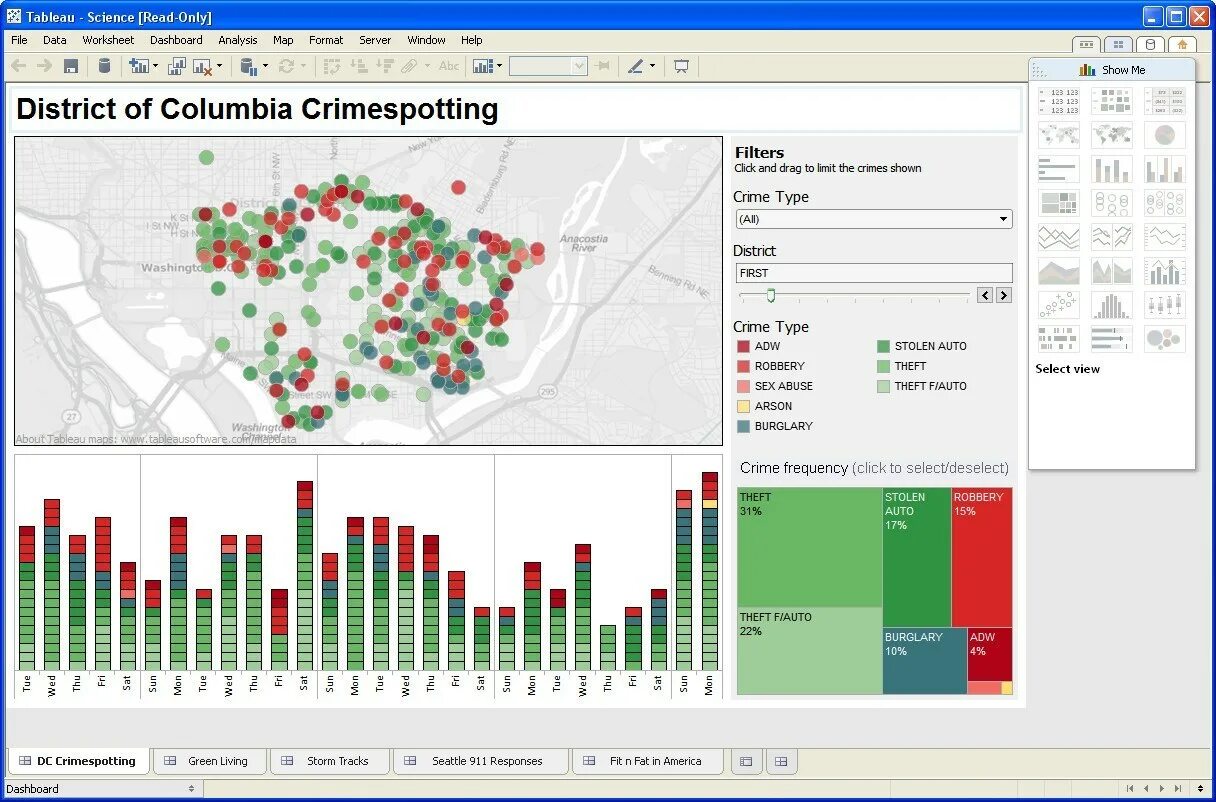Switch to the Fit n Fat in America tab
This screenshot has width=1216, height=802.
click(x=646, y=761)
